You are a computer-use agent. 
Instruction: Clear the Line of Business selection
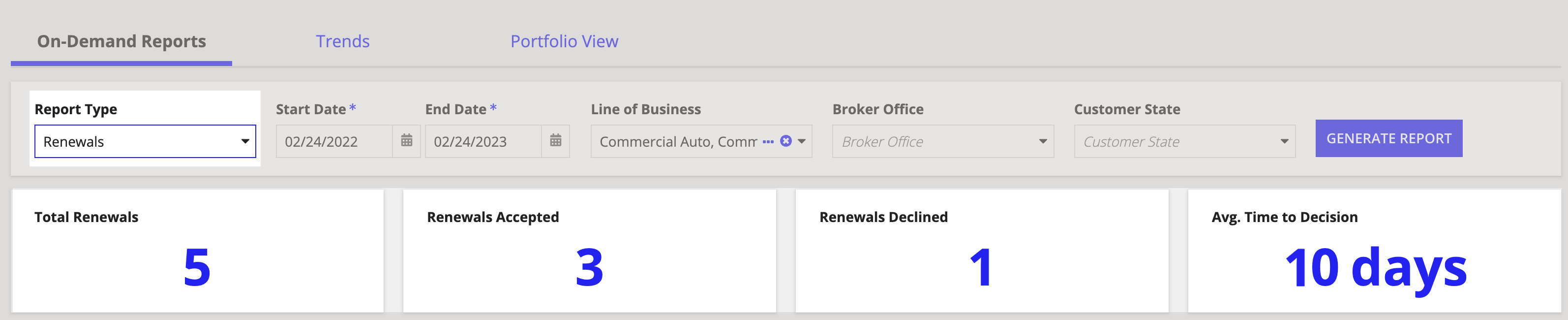coord(786,141)
